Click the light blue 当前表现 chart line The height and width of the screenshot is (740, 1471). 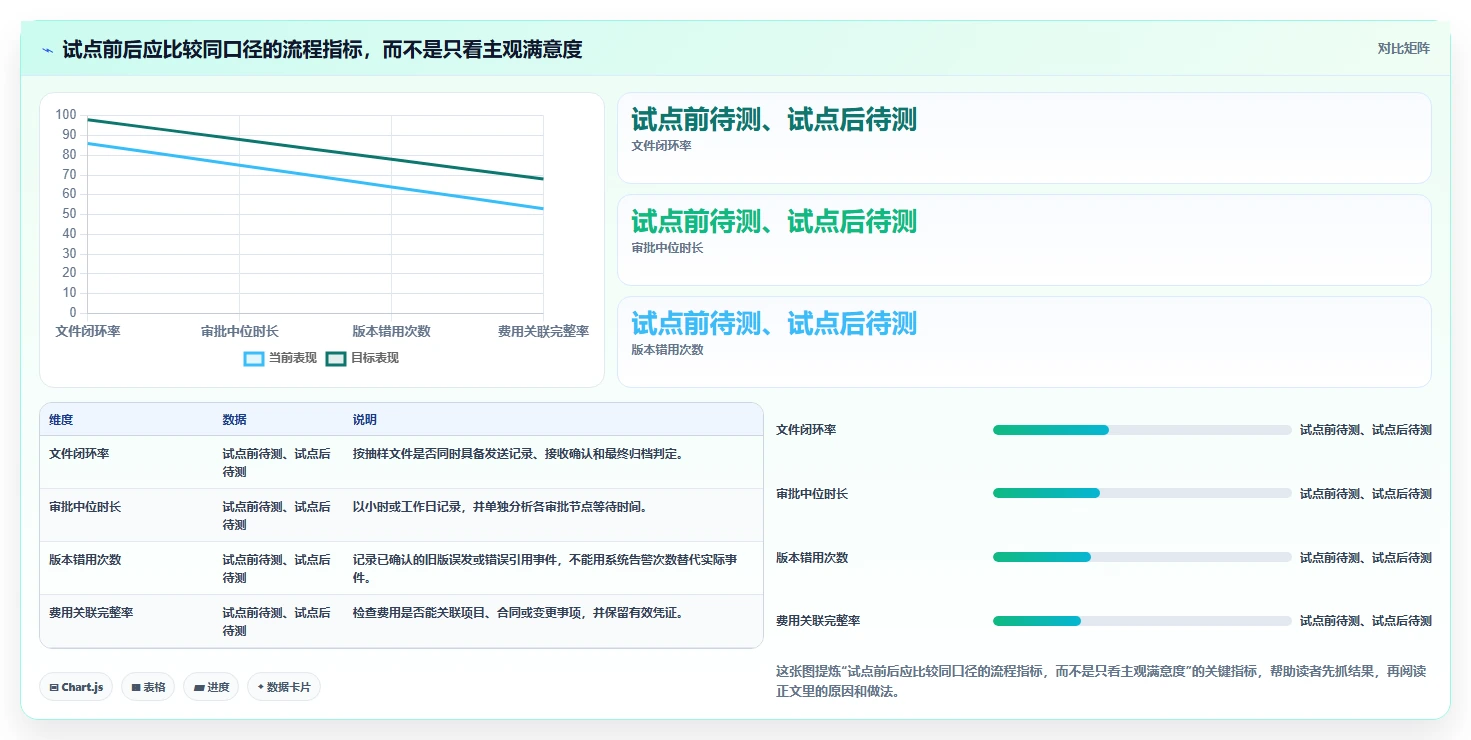315,176
